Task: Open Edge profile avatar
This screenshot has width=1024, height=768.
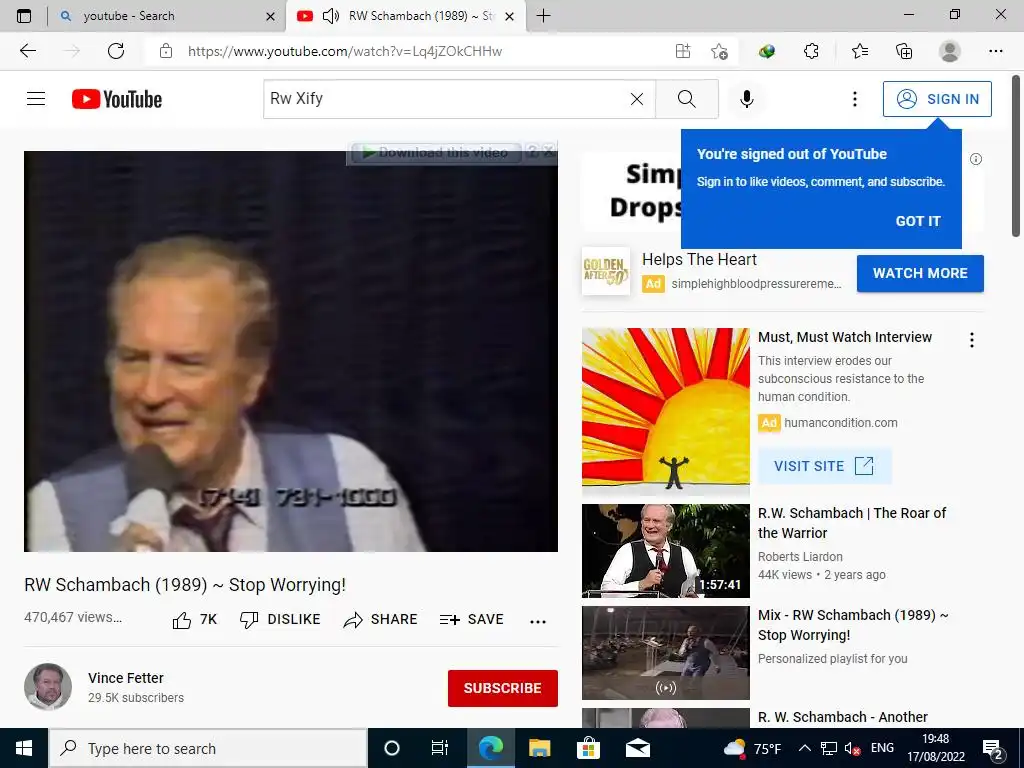Action: tap(950, 51)
